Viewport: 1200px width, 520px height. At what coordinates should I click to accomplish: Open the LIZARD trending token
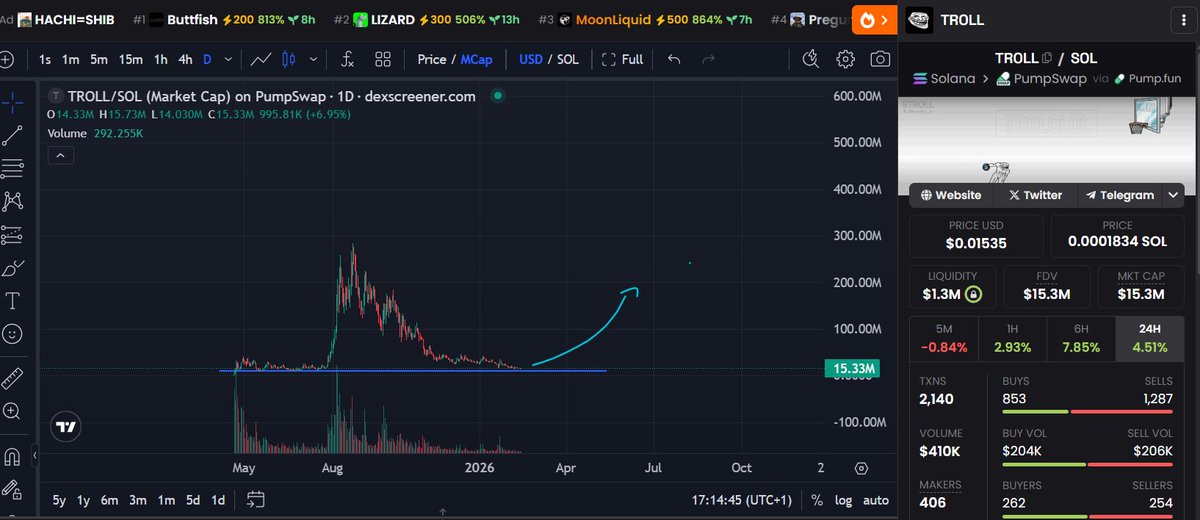pyautogui.click(x=426, y=20)
